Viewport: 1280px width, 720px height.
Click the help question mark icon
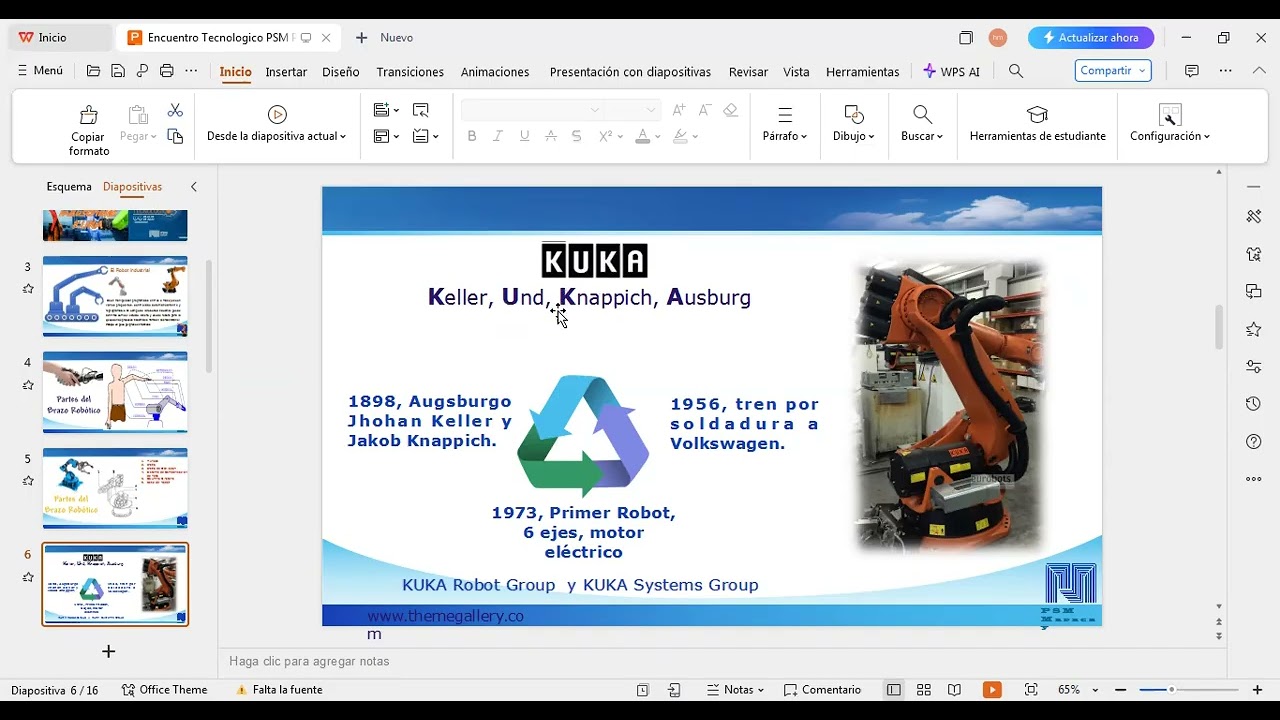(1254, 442)
